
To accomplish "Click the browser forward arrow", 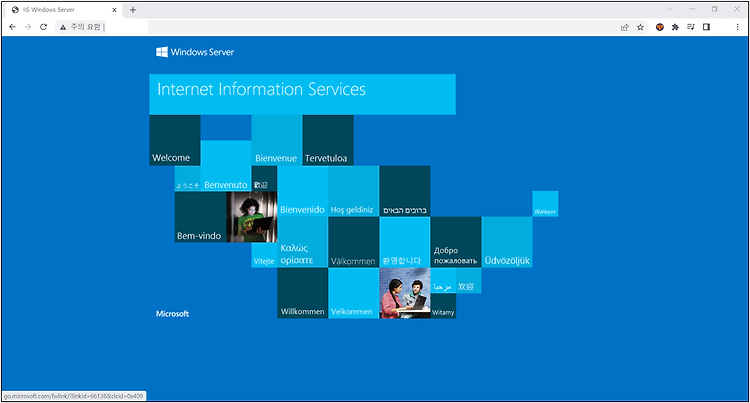I will [28, 27].
